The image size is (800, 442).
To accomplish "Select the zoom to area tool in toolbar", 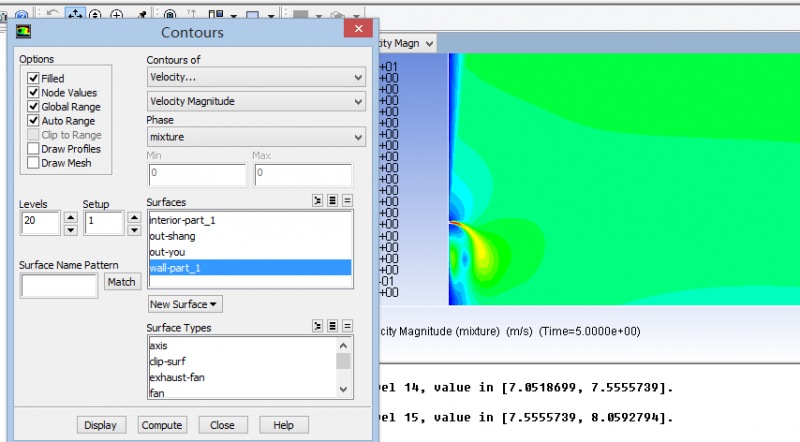I will 116,15.
